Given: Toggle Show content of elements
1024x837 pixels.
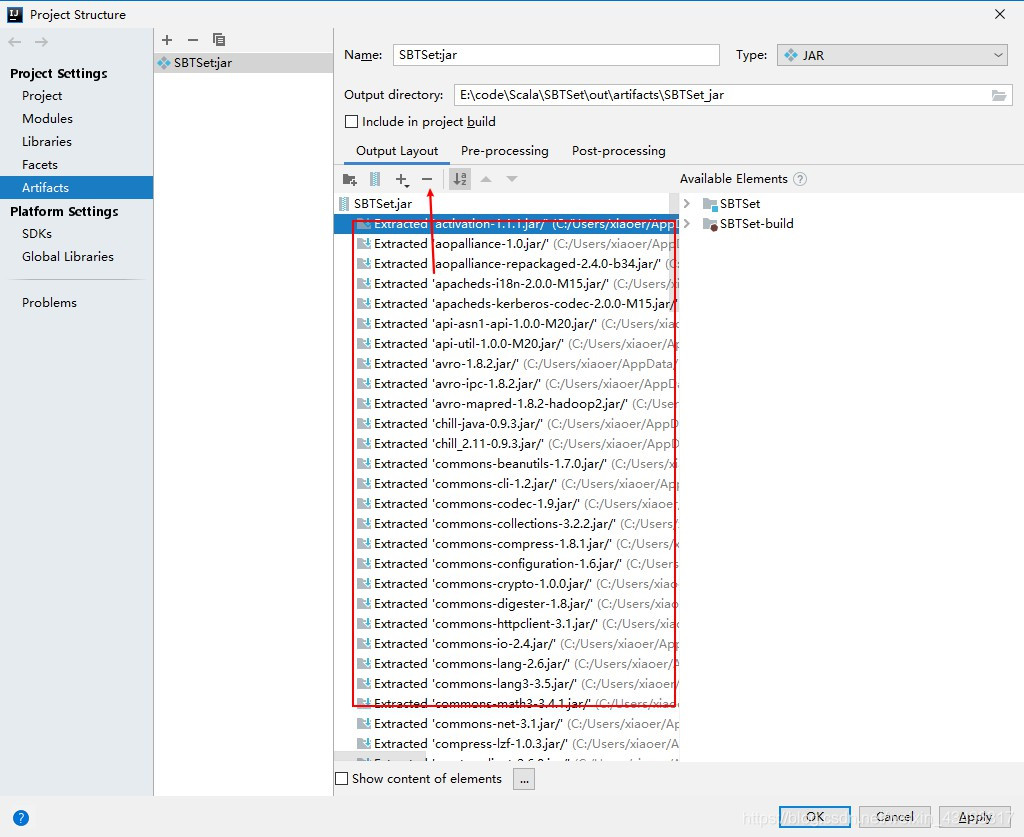Looking at the screenshot, I should [342, 778].
